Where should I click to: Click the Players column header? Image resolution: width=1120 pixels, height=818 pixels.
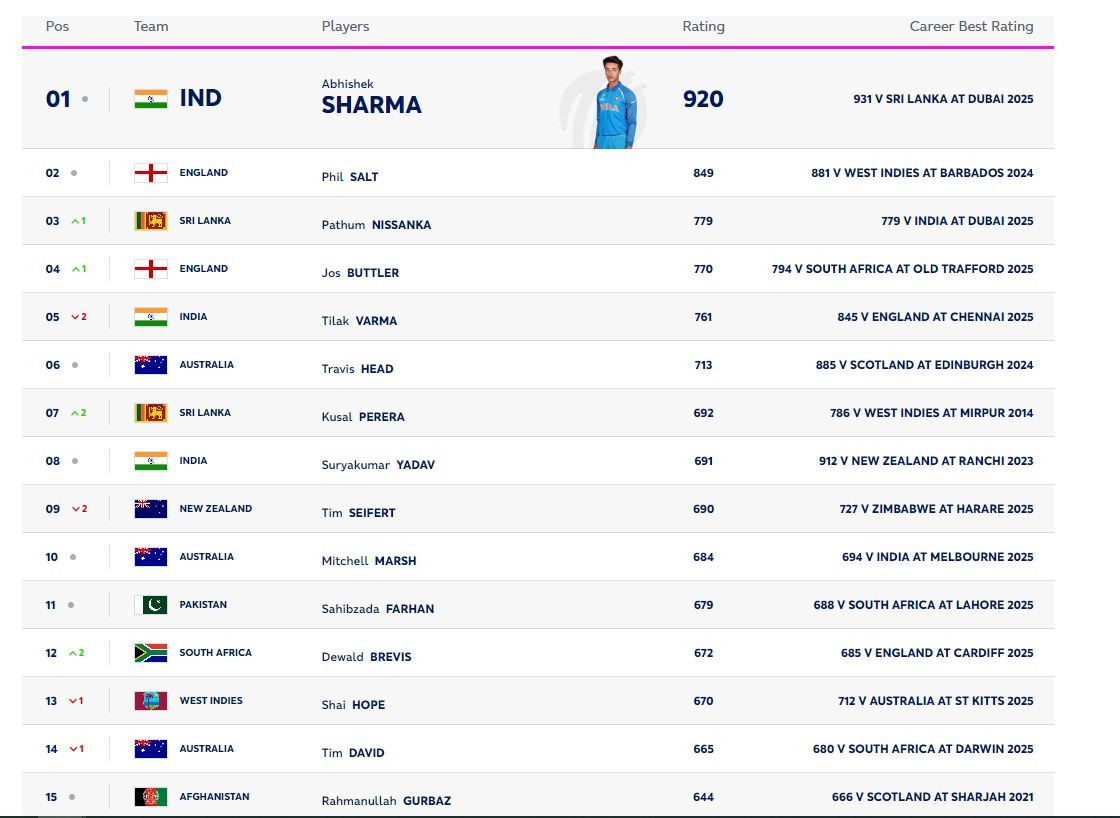coord(345,27)
